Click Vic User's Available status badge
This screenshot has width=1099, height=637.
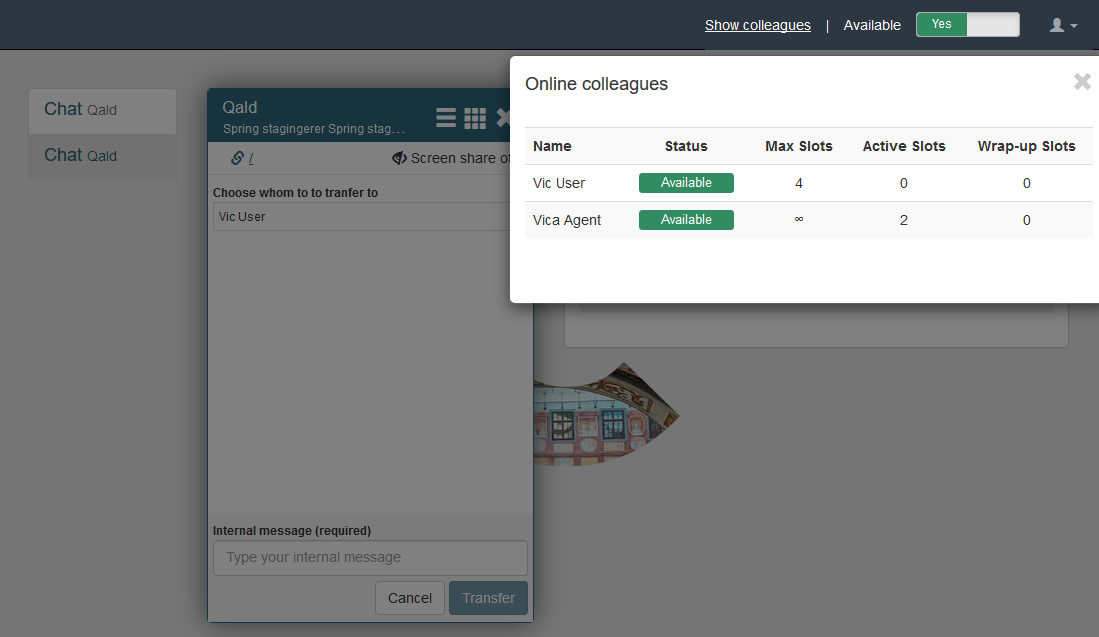pyautogui.click(x=686, y=183)
